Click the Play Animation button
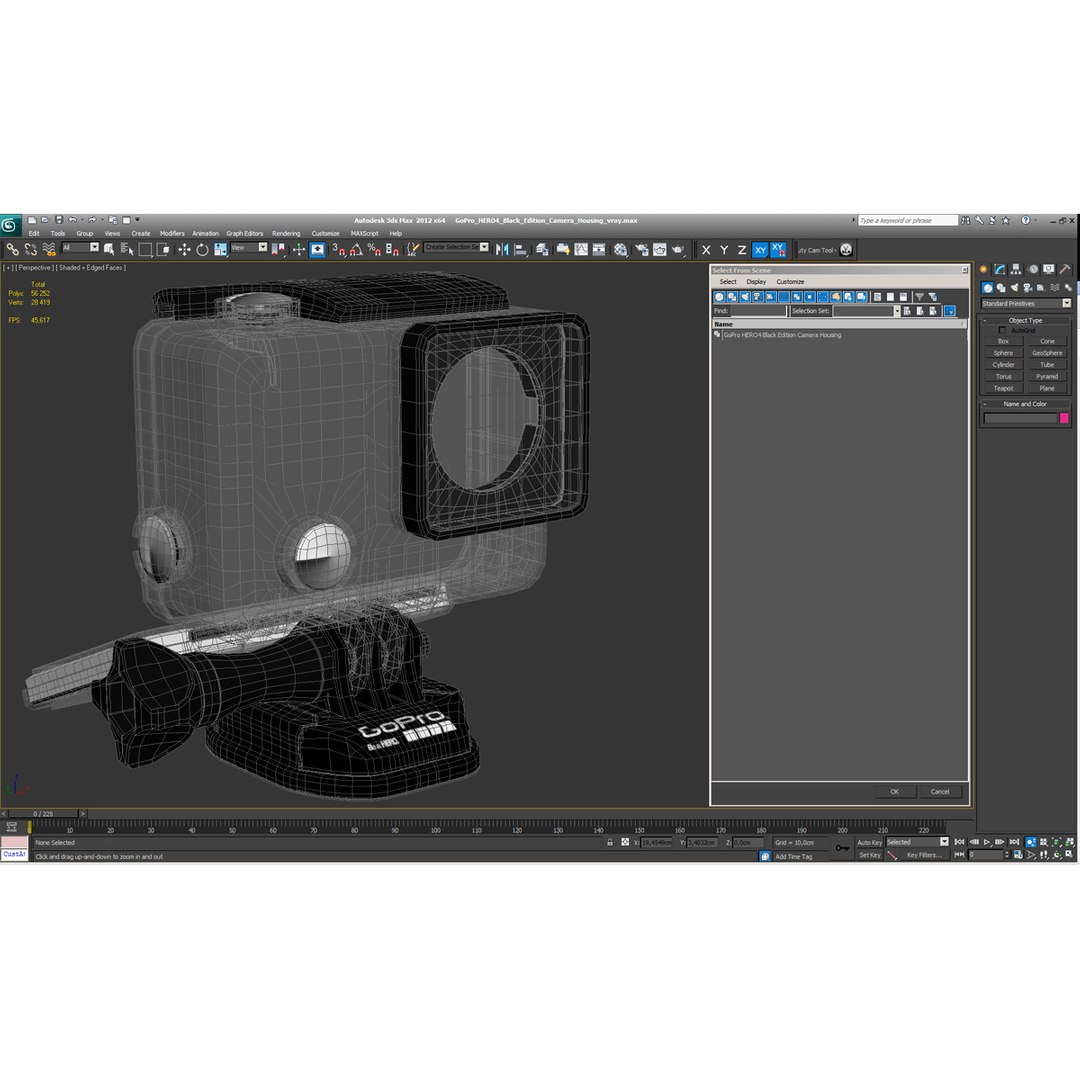Image resolution: width=1080 pixels, height=1080 pixels. [987, 842]
